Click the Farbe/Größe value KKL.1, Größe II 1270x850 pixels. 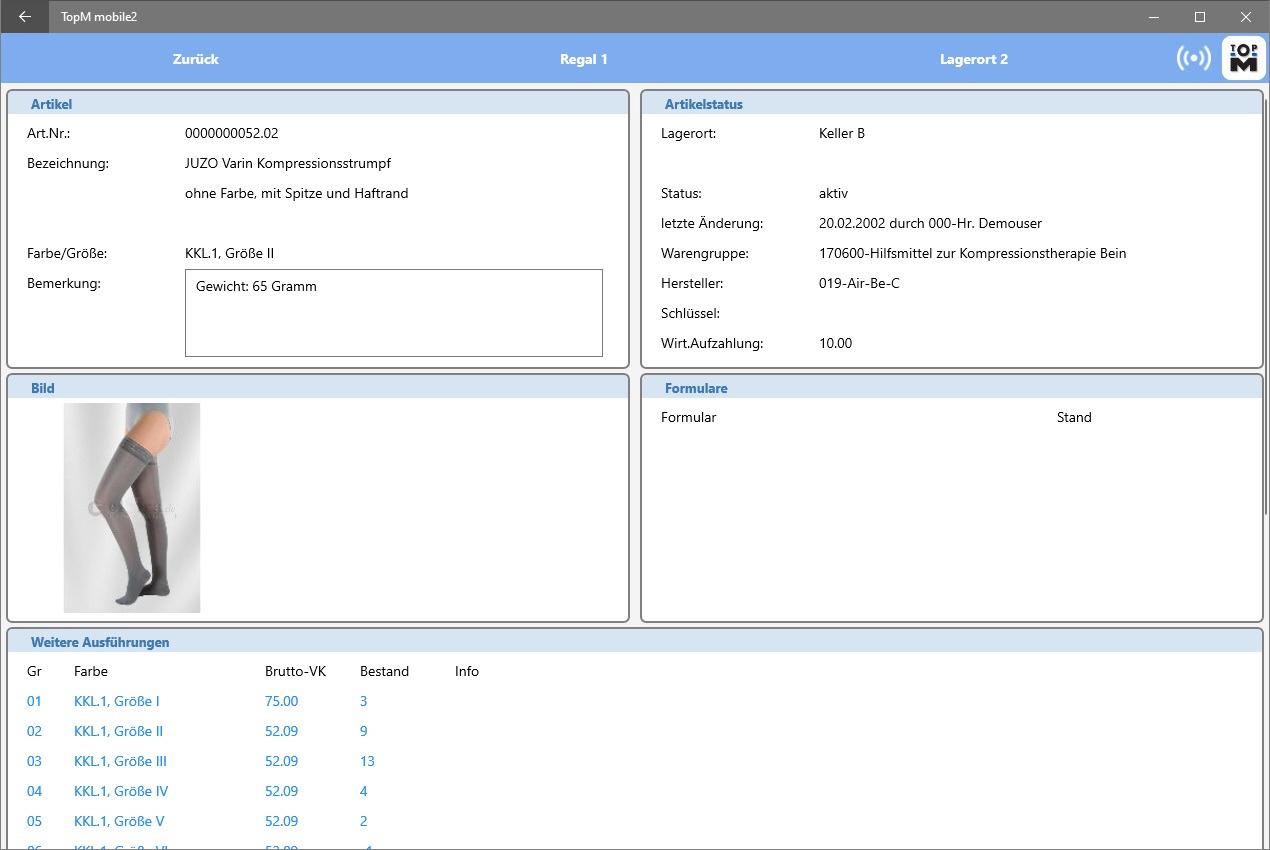point(230,253)
